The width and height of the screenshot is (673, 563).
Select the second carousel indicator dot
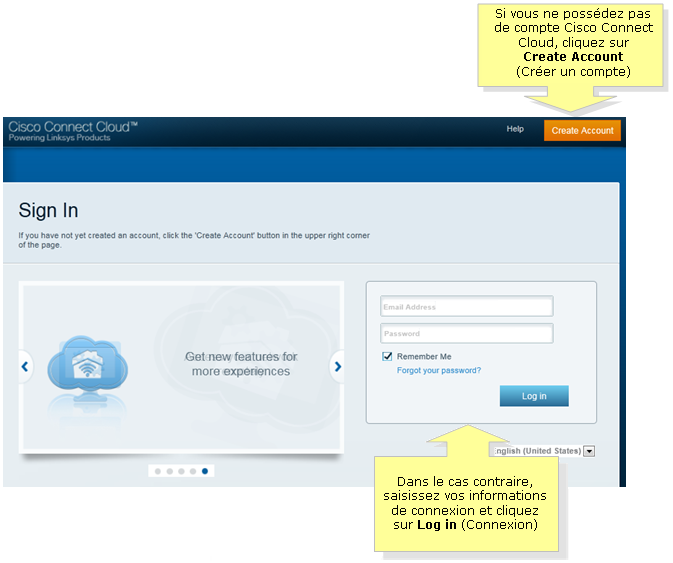click(x=168, y=470)
